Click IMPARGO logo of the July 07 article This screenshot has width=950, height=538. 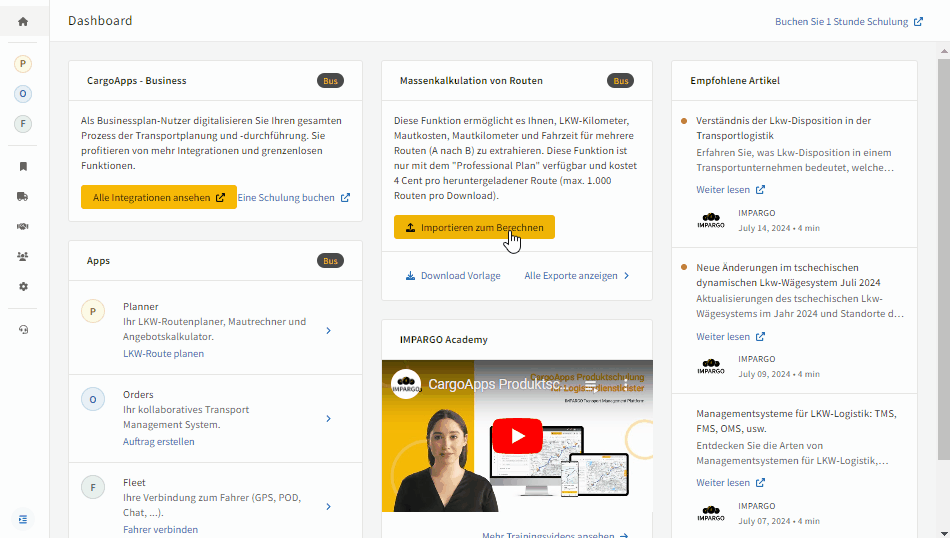(711, 514)
